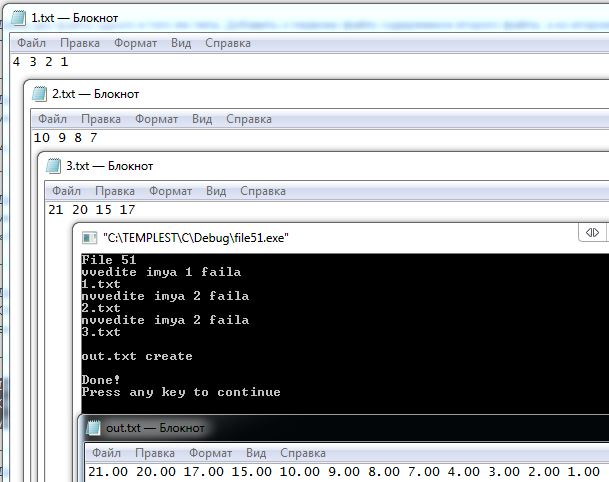Open Справка menu in 3.txt window
Screen dimensions: 609x482
pos(263,191)
